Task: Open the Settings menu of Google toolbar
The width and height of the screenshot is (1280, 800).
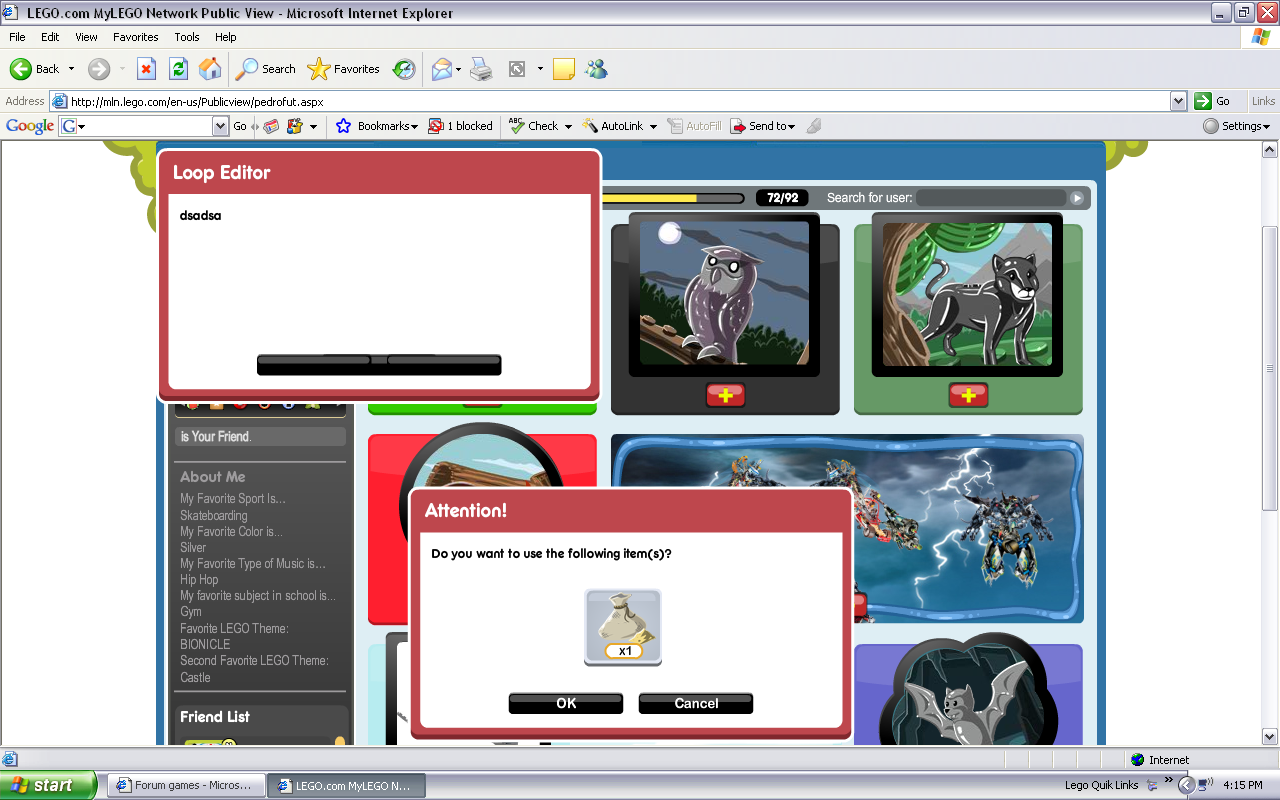Action: coord(1236,126)
